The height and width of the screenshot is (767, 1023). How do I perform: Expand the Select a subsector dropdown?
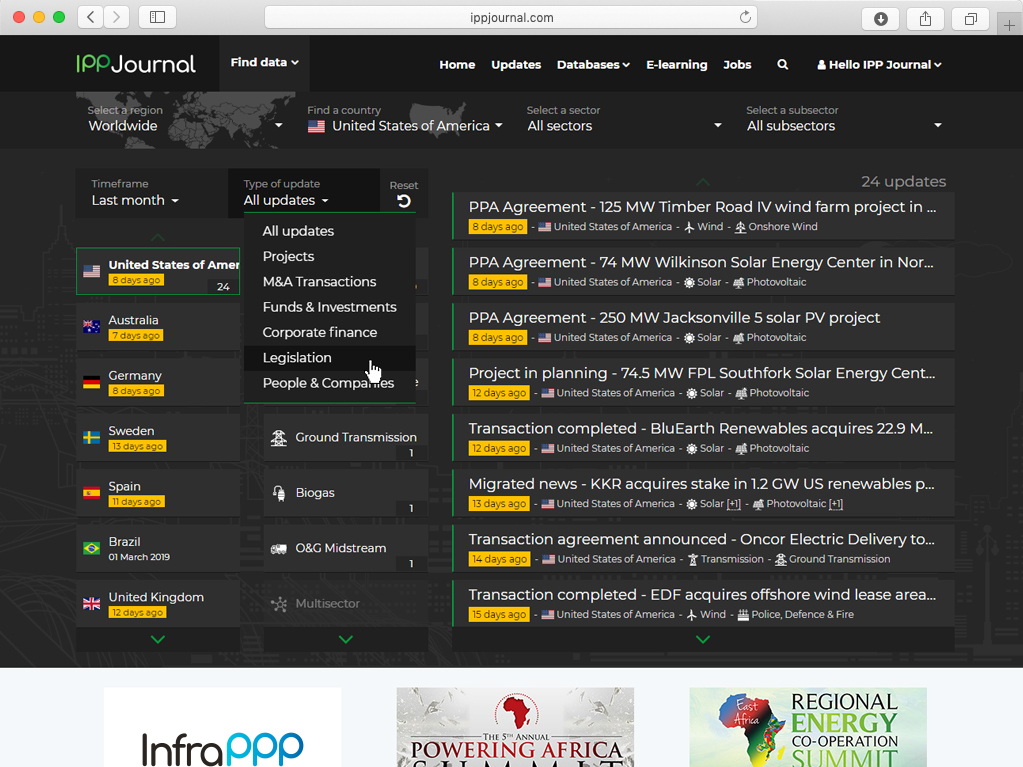tap(843, 126)
